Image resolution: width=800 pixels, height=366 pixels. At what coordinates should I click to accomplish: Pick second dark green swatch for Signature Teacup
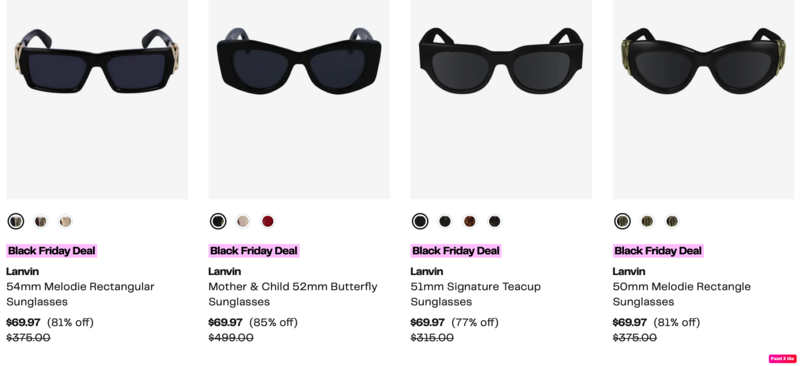click(445, 221)
